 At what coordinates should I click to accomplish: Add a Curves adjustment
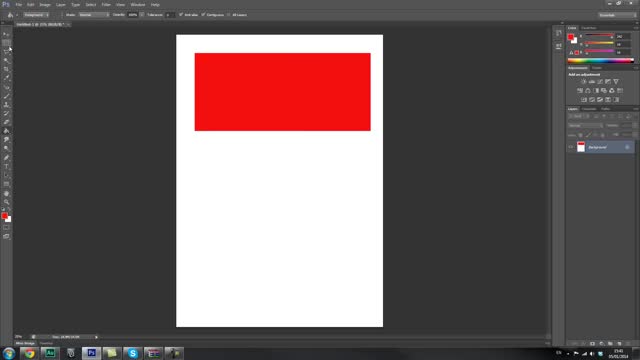[600, 82]
